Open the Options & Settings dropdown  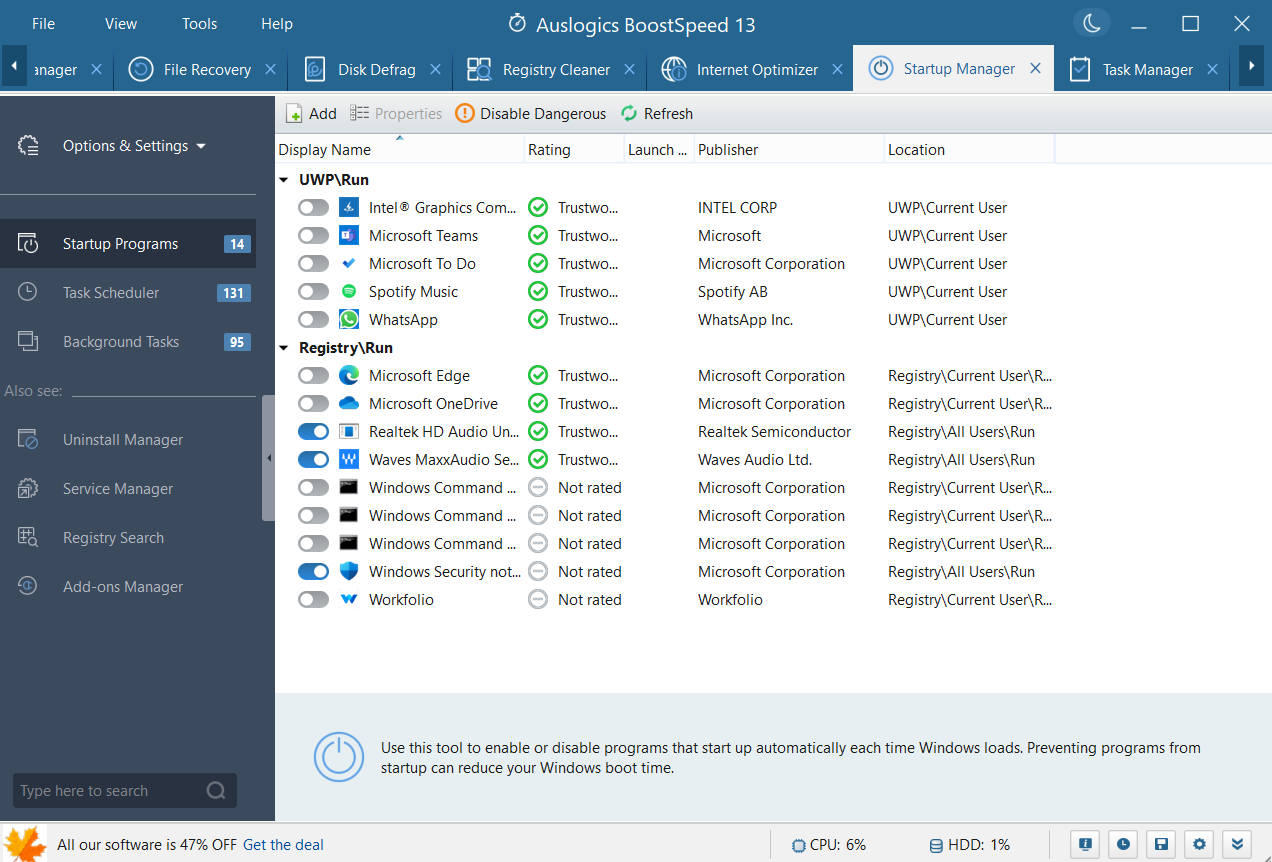[x=134, y=146]
